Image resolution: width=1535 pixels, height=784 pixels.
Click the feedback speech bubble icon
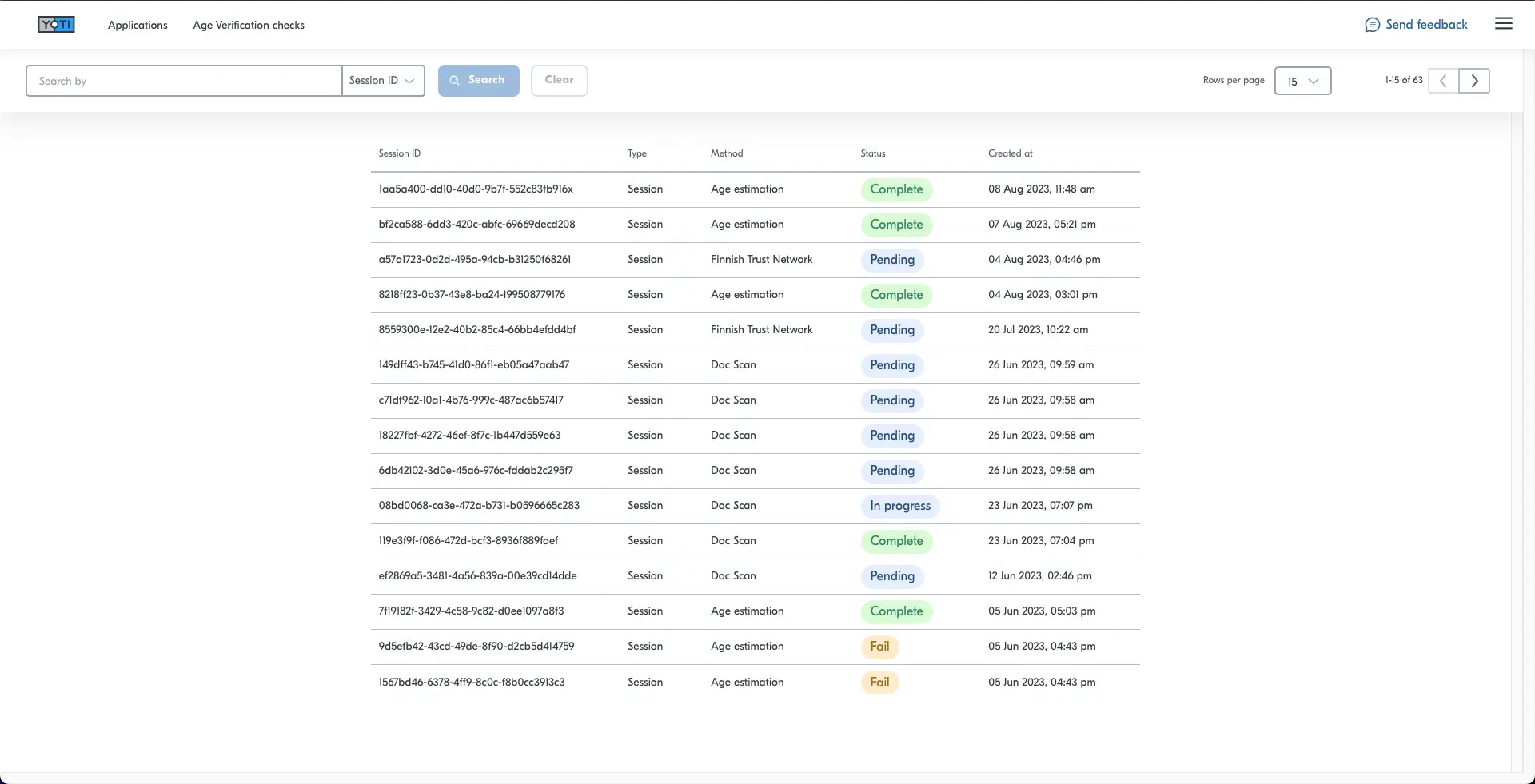[x=1372, y=25]
